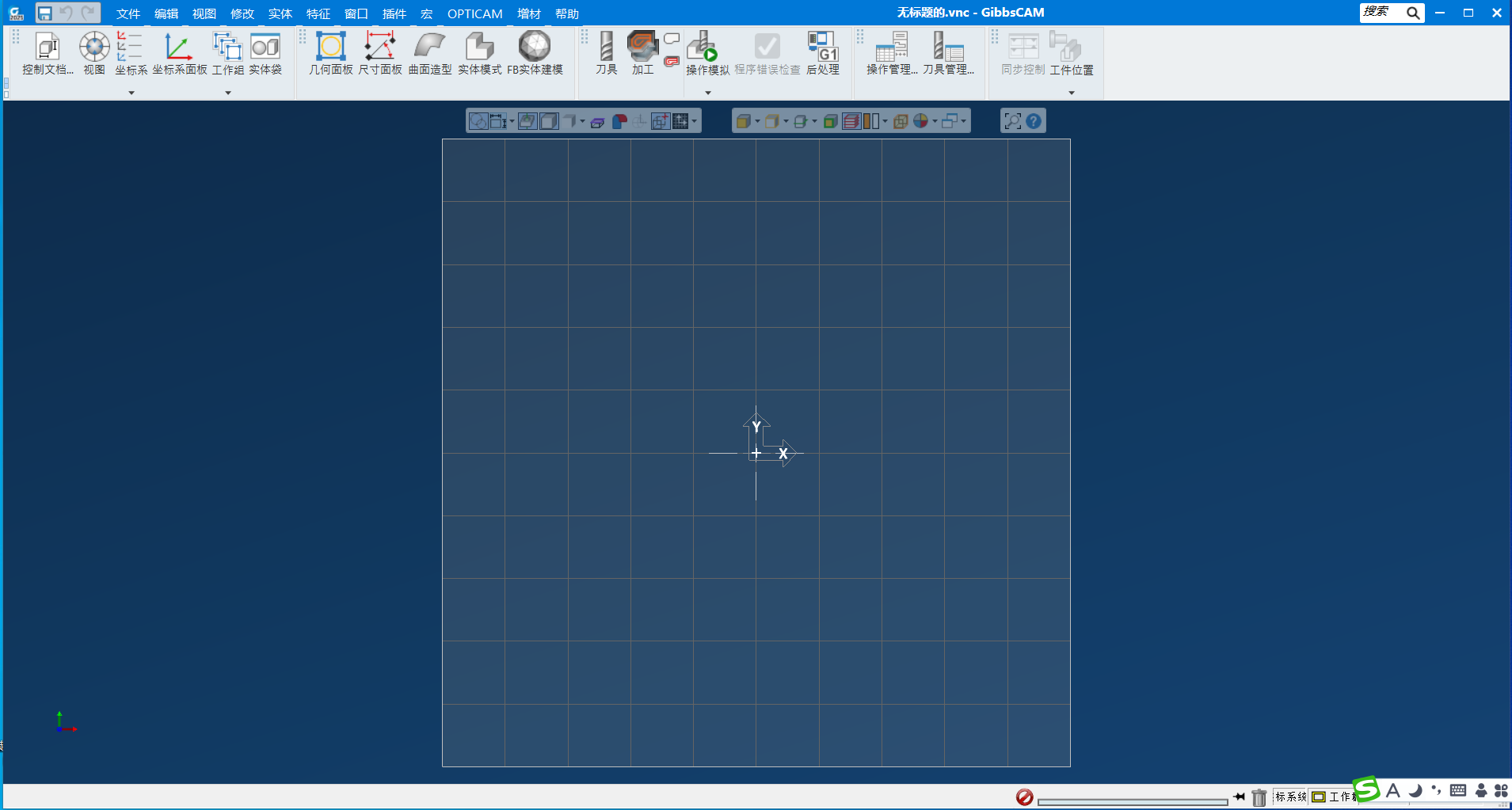The height and width of the screenshot is (810, 1512).
Task: Toggle the red stacked layers display button
Action: (x=851, y=121)
